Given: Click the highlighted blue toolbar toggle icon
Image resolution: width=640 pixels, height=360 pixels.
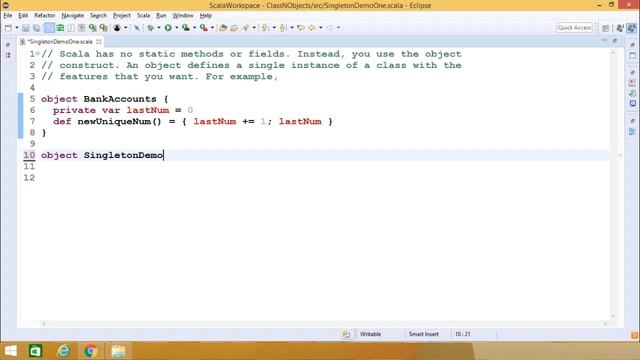Looking at the screenshot, I should click(49, 28).
